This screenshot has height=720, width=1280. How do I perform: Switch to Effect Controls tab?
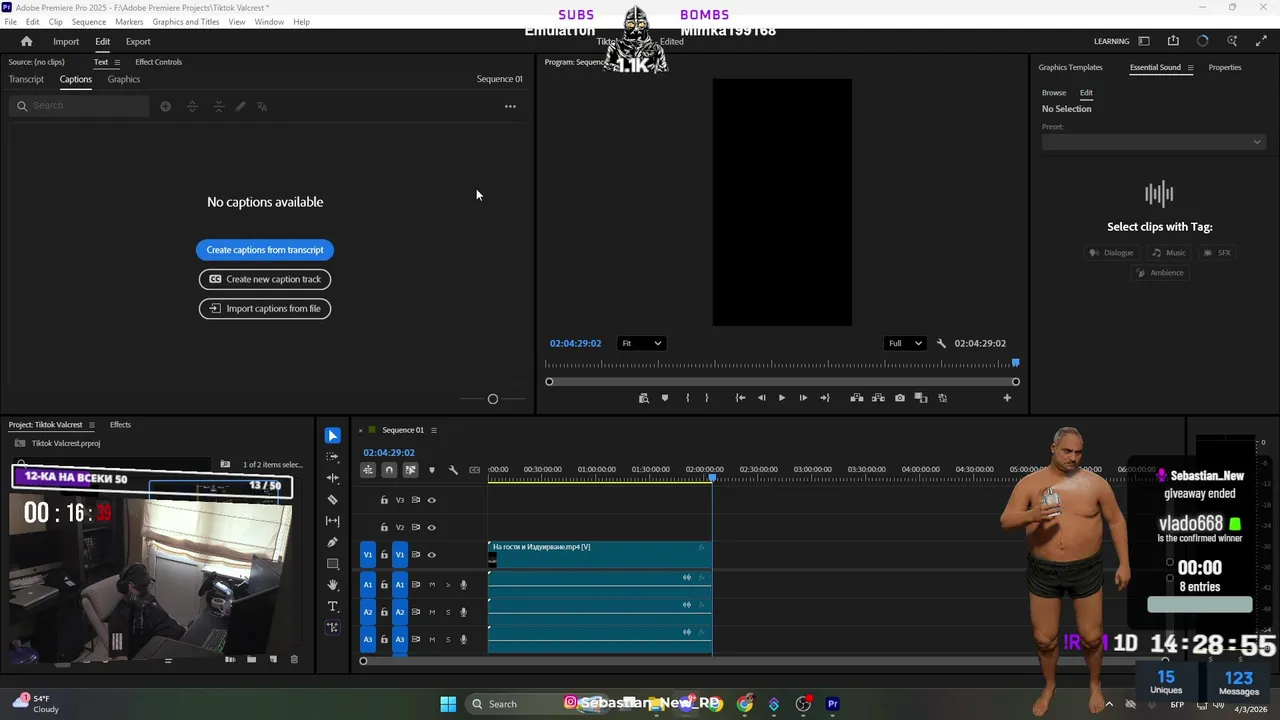pyautogui.click(x=158, y=62)
